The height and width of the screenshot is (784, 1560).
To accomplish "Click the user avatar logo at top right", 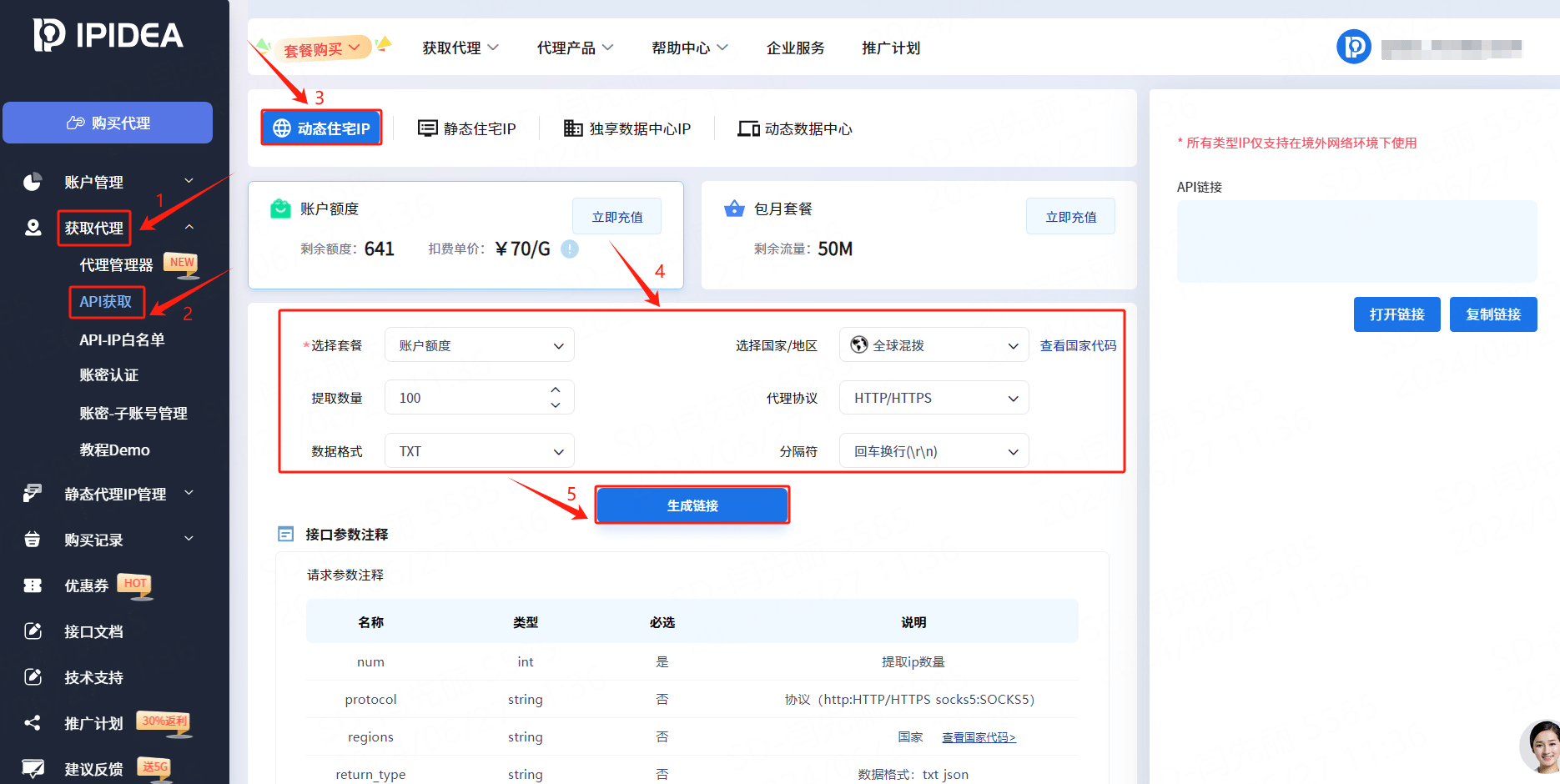I will pyautogui.click(x=1354, y=47).
